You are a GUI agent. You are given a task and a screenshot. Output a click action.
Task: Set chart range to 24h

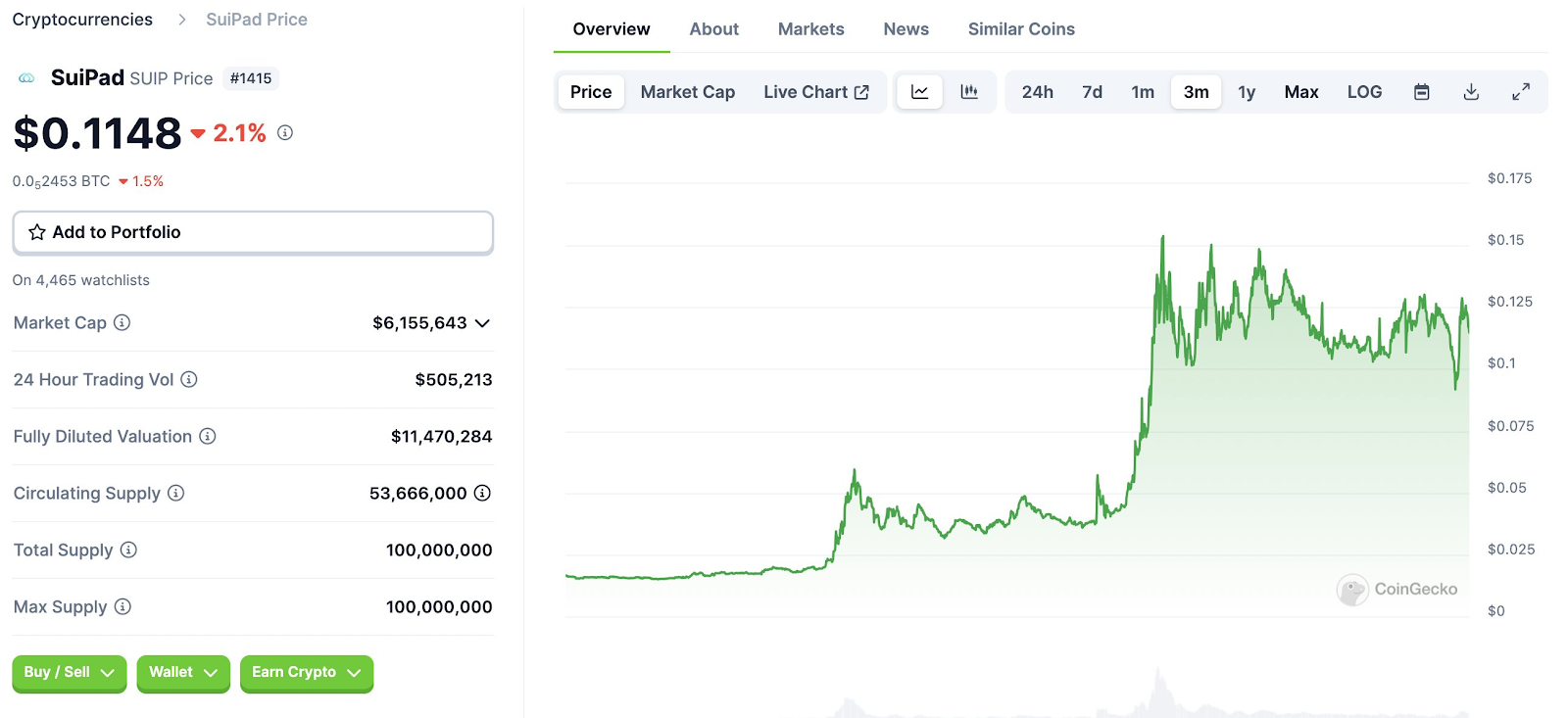[x=1038, y=92]
